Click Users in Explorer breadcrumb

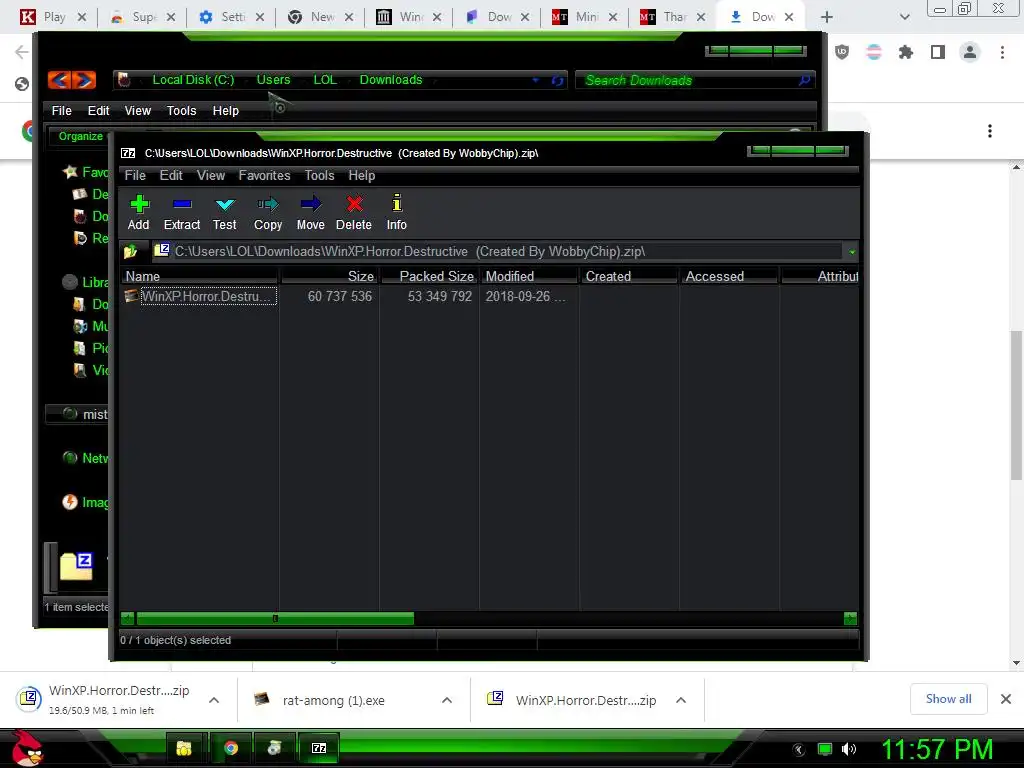pos(273,80)
